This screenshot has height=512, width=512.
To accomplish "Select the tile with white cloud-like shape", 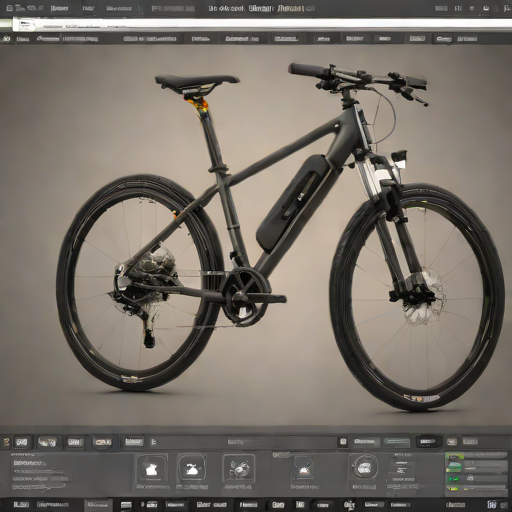I will pyautogui.click(x=192, y=468).
